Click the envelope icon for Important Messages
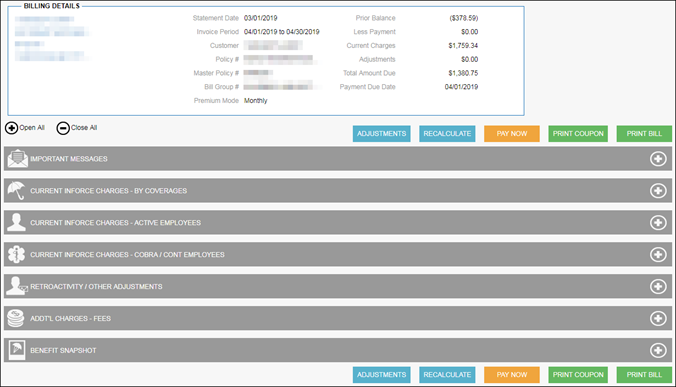676x387 pixels. pos(18,159)
